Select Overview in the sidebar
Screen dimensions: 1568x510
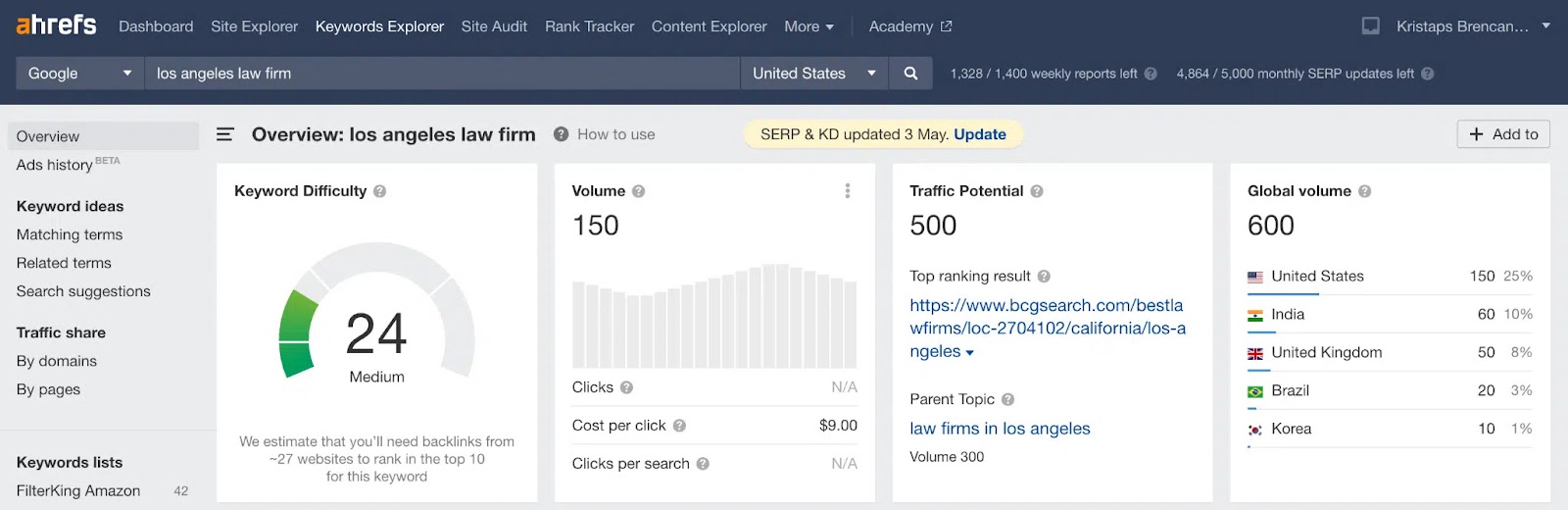[x=103, y=136]
